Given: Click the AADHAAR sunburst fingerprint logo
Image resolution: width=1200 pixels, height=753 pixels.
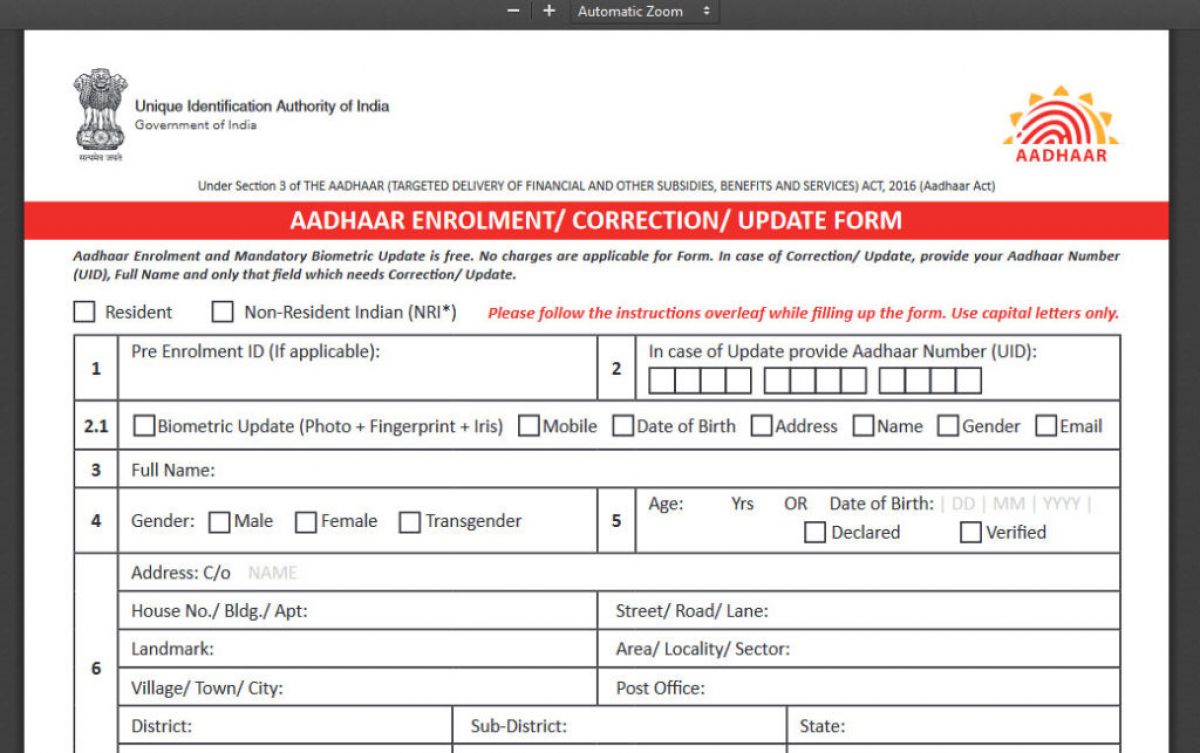Looking at the screenshot, I should point(1060,120).
